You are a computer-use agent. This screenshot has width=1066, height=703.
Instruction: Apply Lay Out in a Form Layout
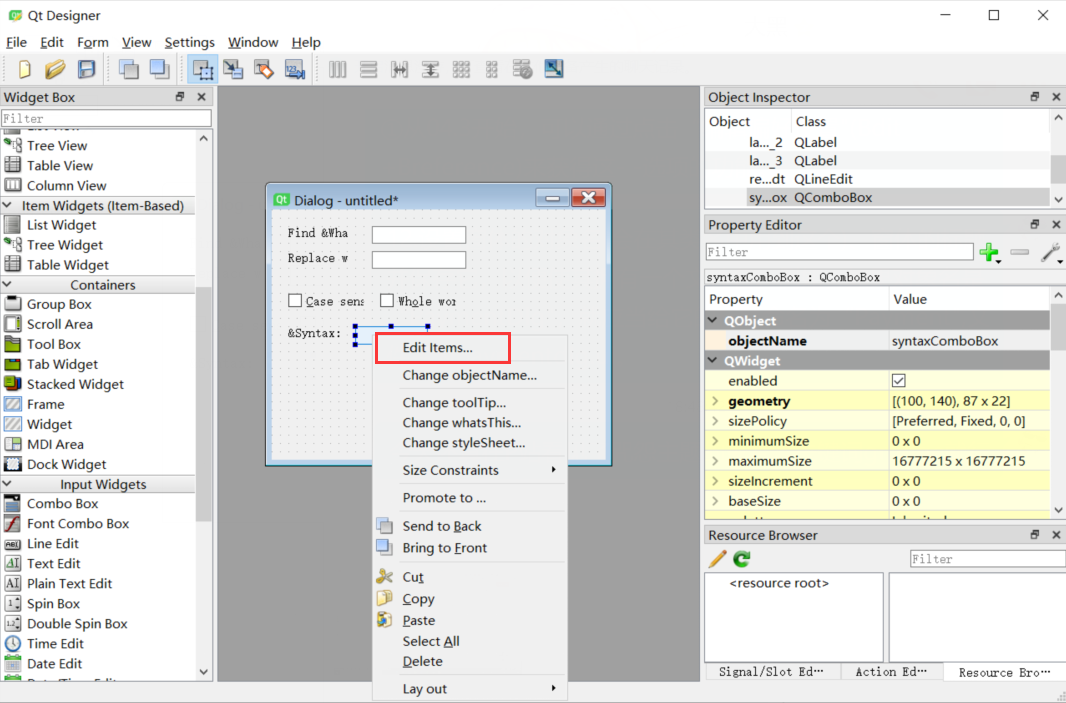point(492,69)
